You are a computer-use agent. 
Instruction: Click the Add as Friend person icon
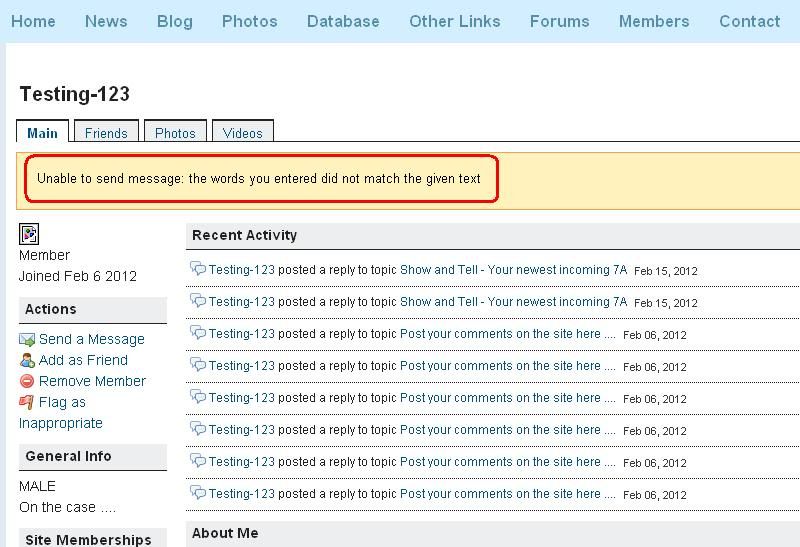pos(27,361)
